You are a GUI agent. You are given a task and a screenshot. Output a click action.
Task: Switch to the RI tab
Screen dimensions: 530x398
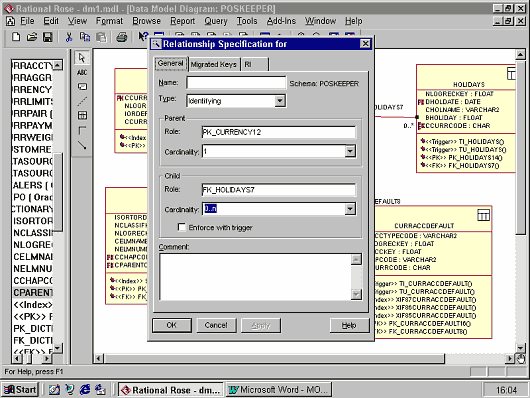tap(255, 64)
